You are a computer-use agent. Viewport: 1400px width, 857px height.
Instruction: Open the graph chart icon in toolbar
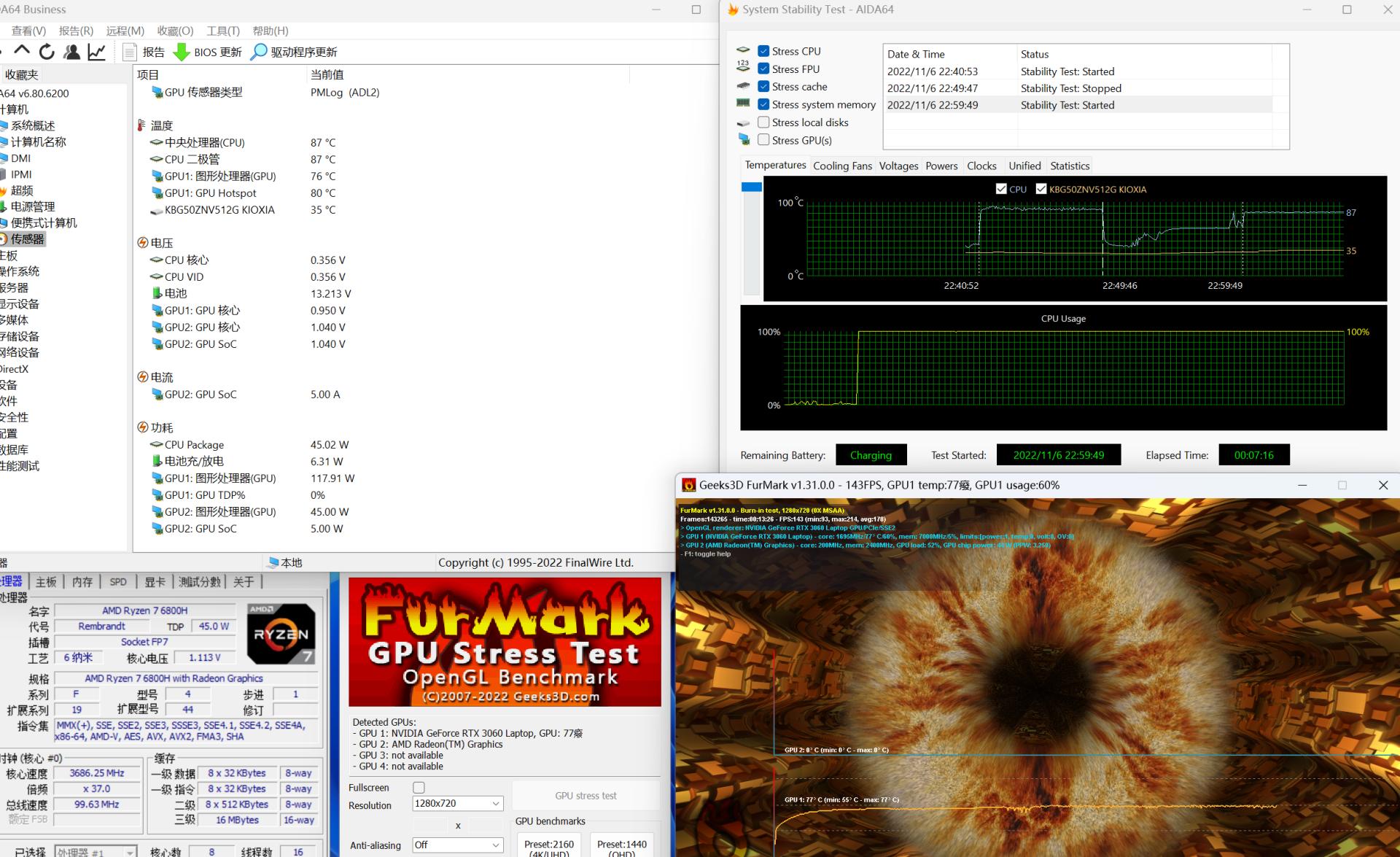[x=96, y=52]
